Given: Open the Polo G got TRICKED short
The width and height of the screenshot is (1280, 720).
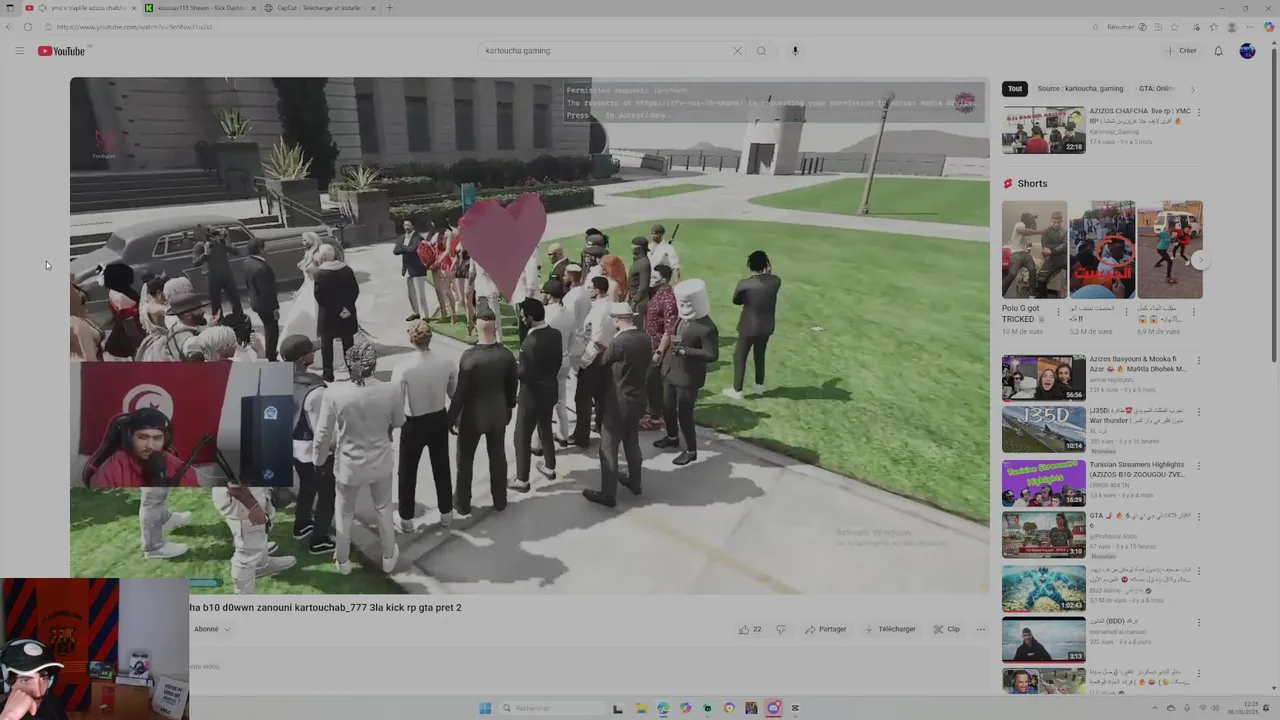Looking at the screenshot, I should [1035, 250].
